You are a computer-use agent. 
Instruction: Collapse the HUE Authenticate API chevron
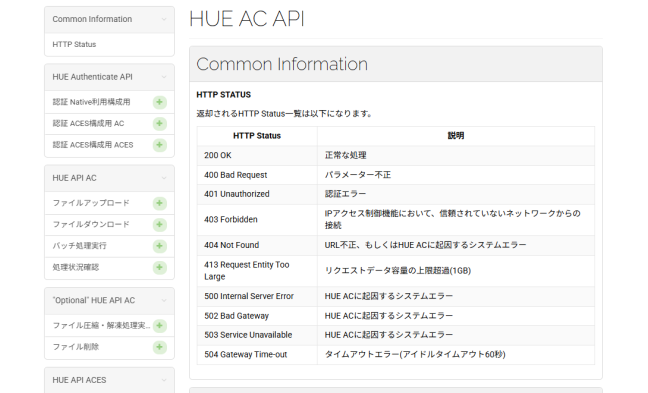coord(164,77)
